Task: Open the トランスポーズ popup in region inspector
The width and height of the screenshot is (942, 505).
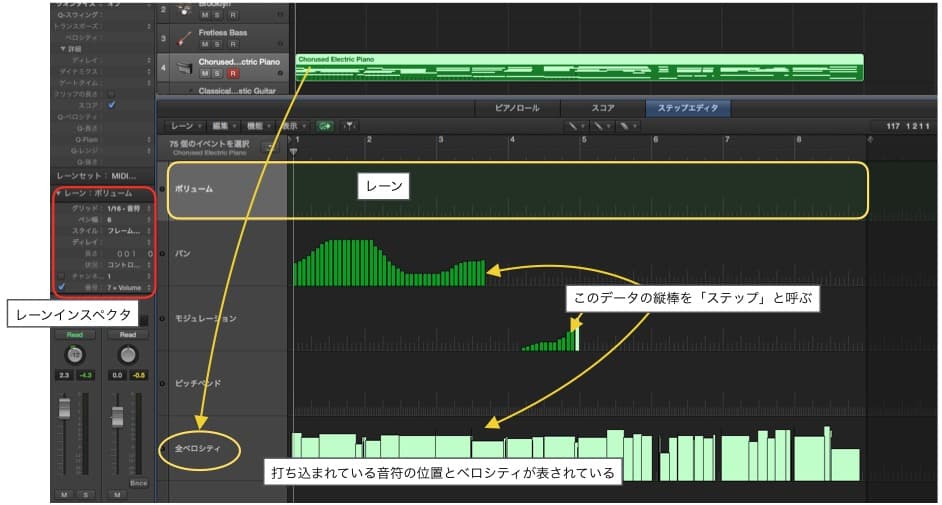Action: [x=149, y=26]
